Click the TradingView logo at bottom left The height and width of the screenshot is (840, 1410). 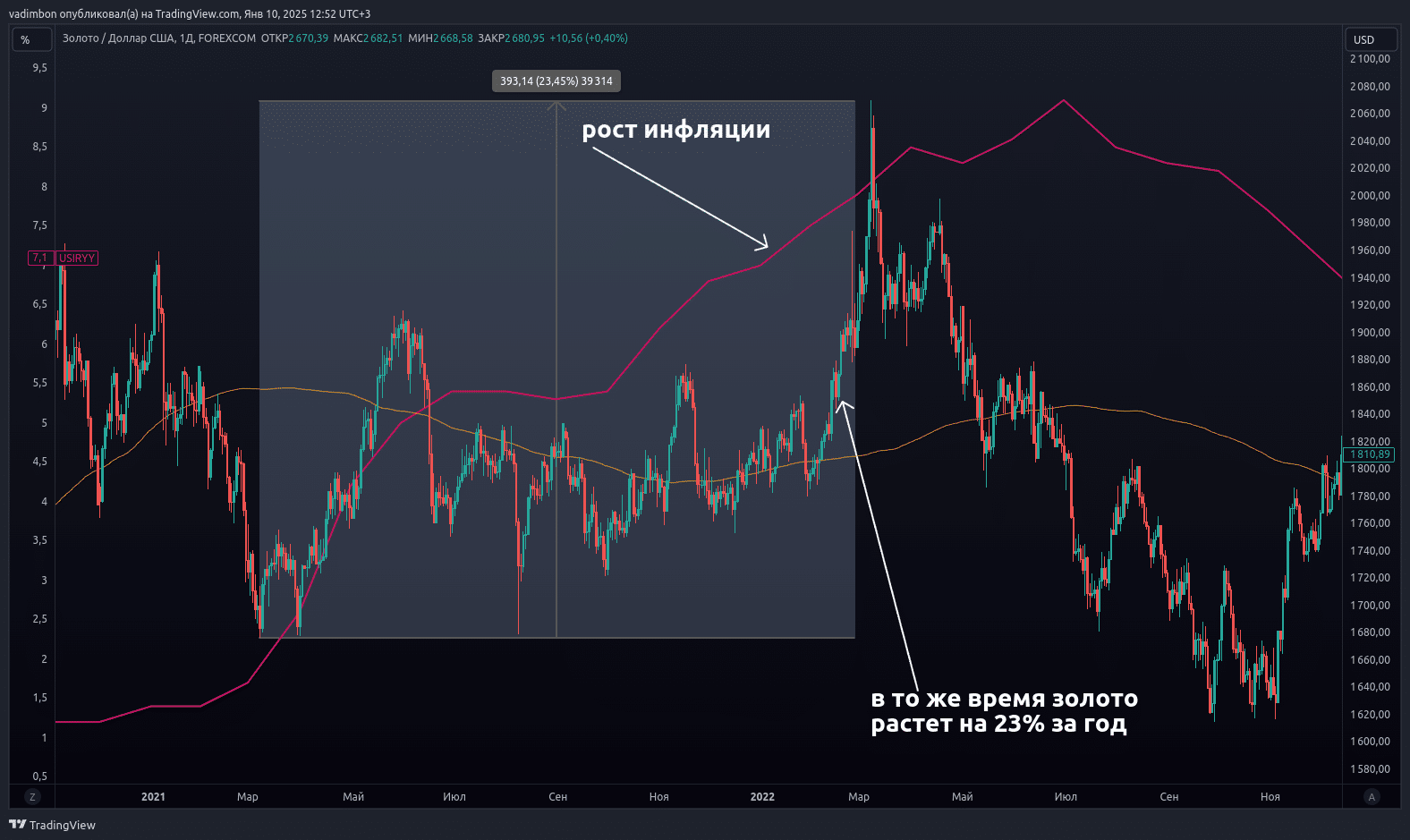click(x=52, y=825)
